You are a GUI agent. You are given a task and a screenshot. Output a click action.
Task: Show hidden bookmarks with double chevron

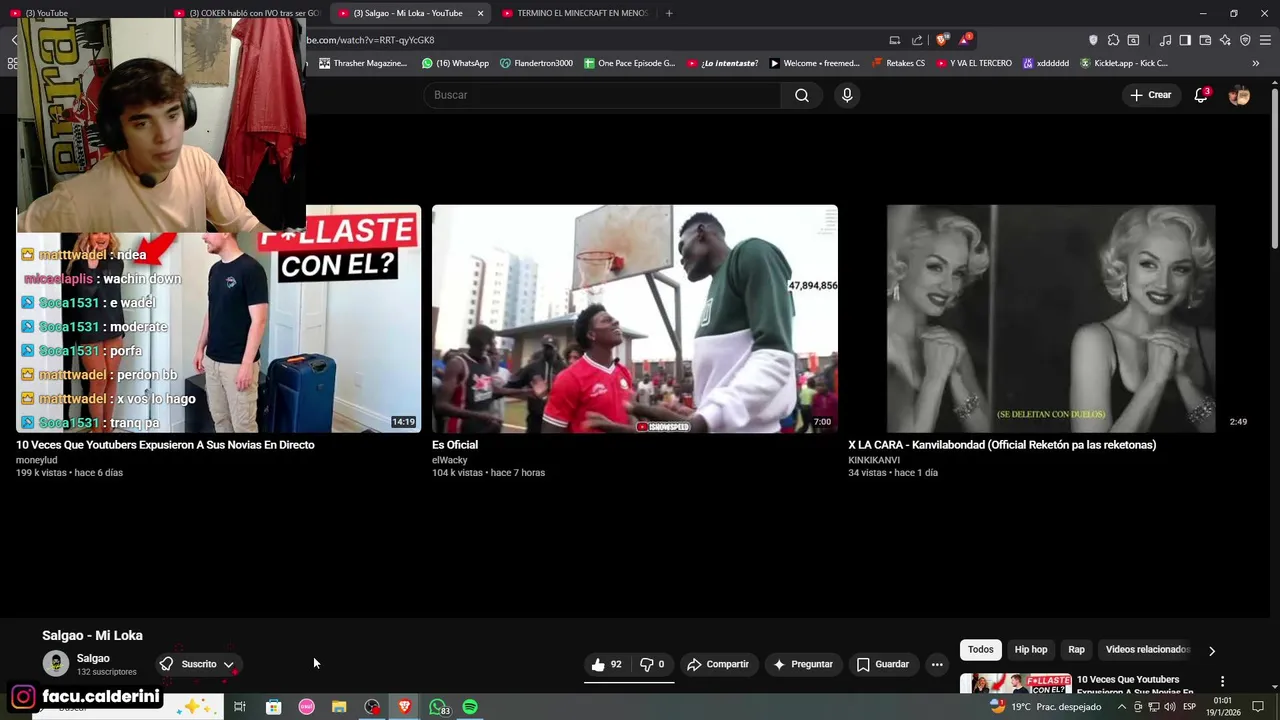[1255, 63]
